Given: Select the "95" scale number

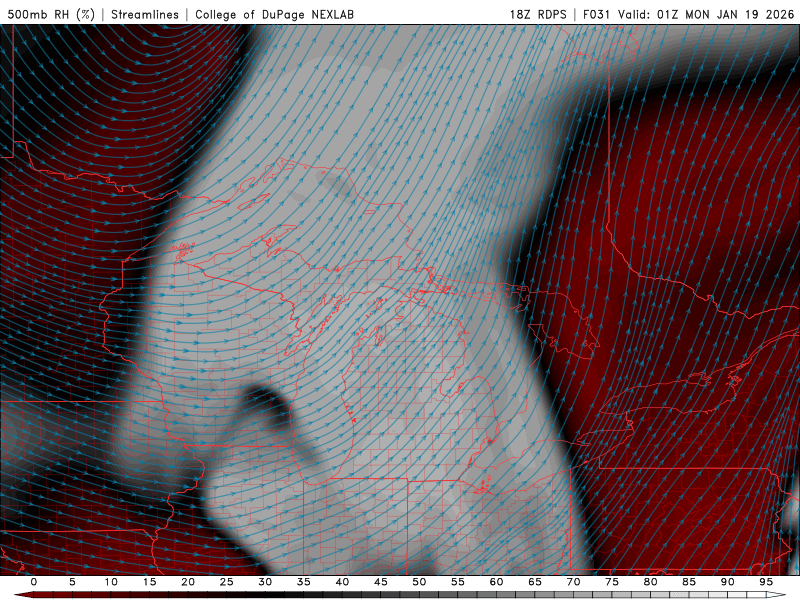Looking at the screenshot, I should point(766,582).
